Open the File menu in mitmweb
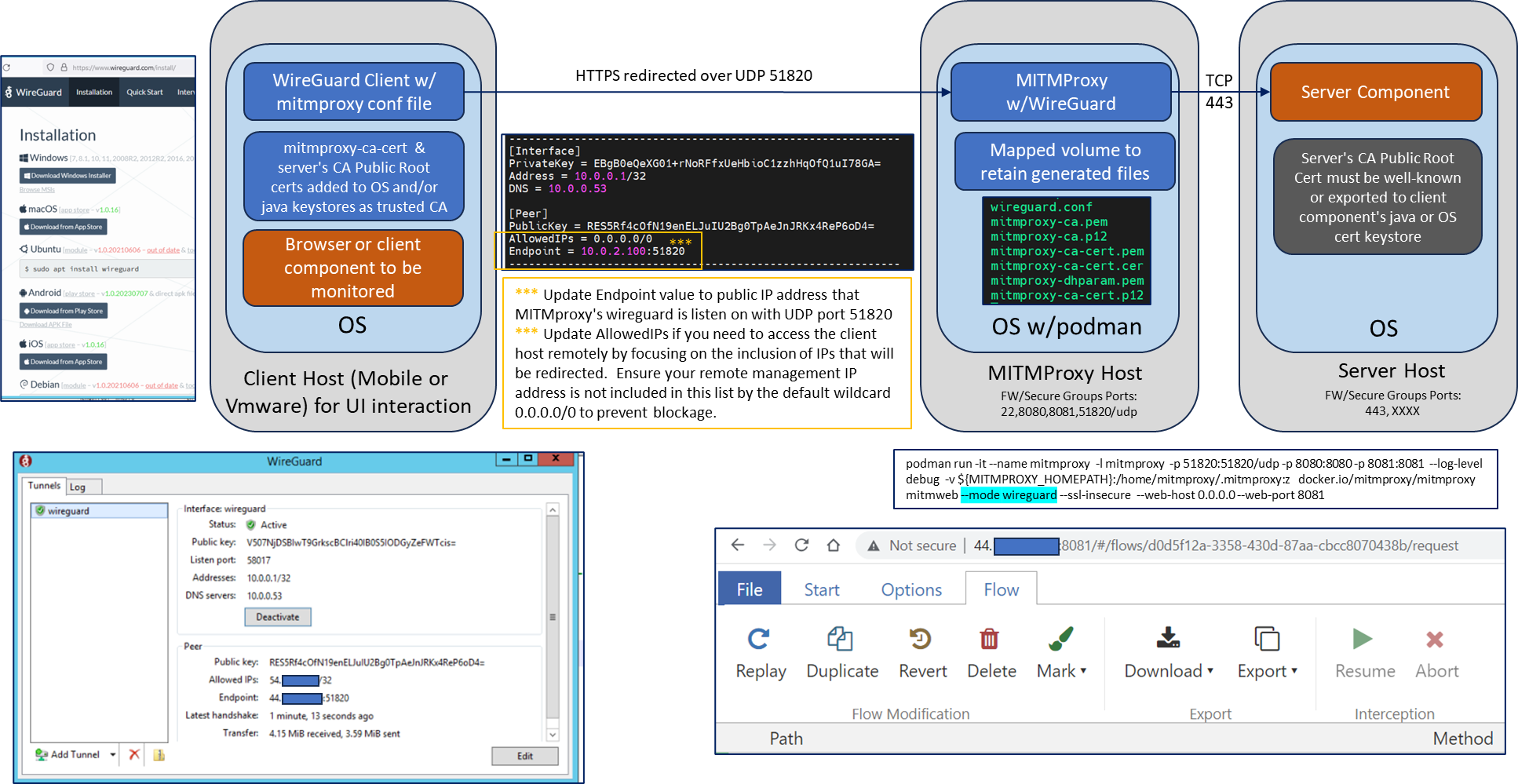This screenshot has height=784, width=1518. (749, 589)
